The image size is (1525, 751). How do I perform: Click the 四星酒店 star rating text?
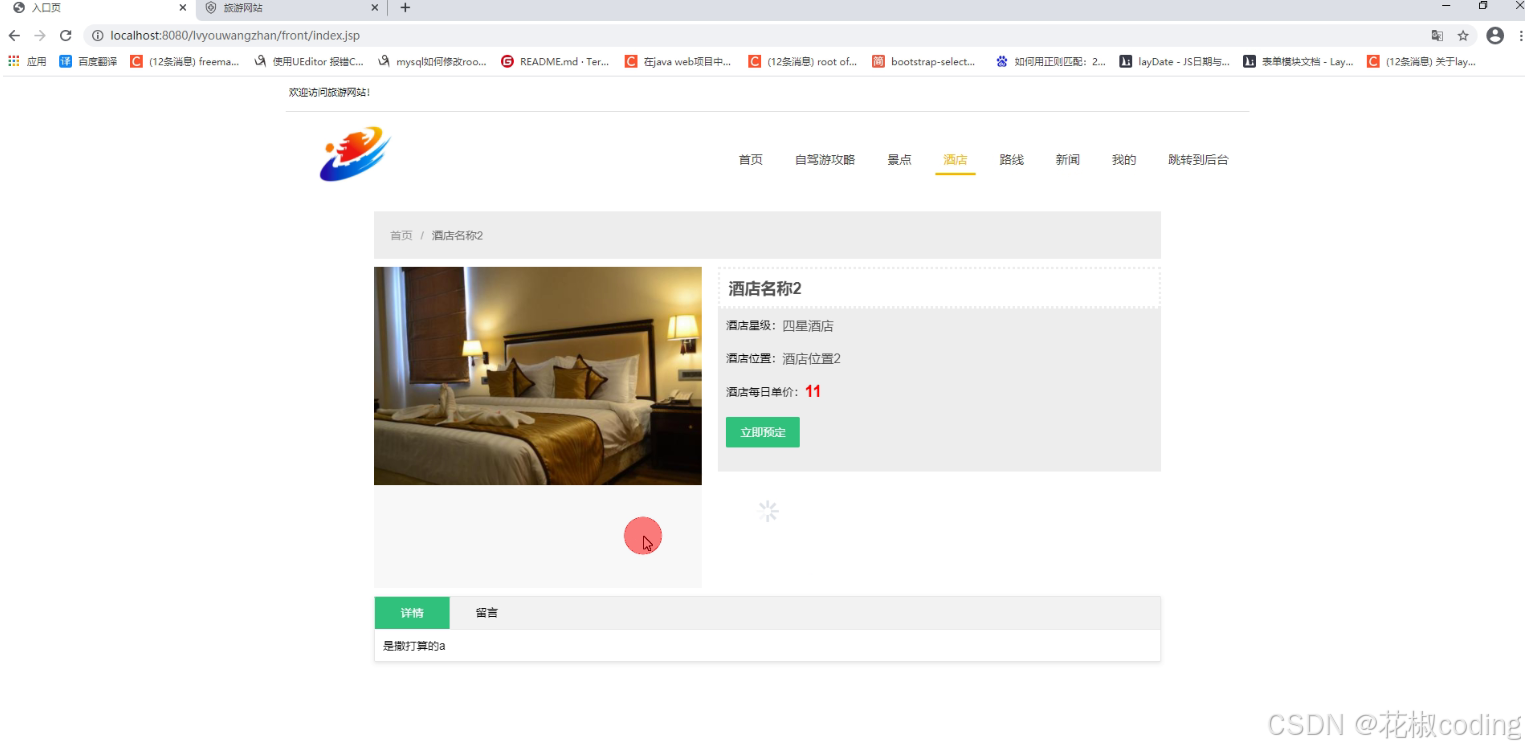point(808,326)
